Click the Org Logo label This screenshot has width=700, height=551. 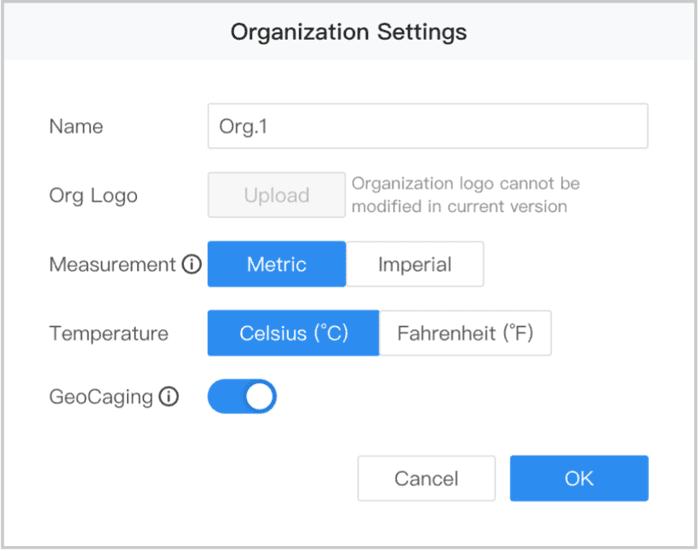tap(93, 195)
